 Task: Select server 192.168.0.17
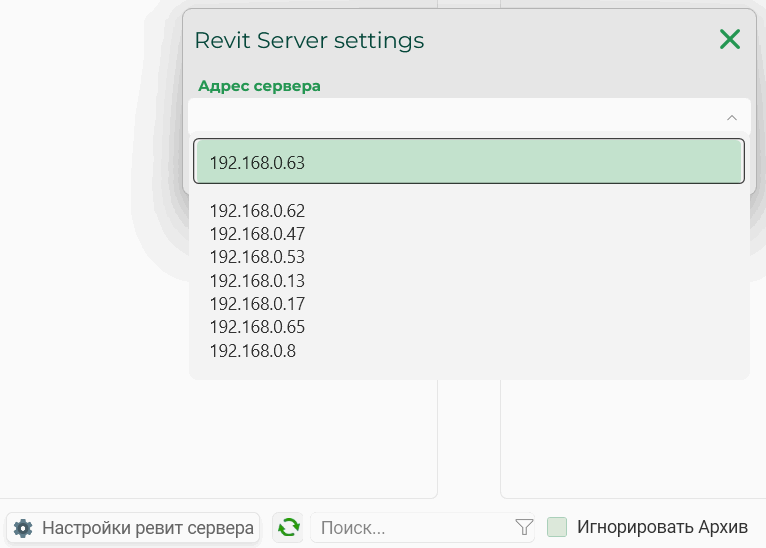(257, 304)
